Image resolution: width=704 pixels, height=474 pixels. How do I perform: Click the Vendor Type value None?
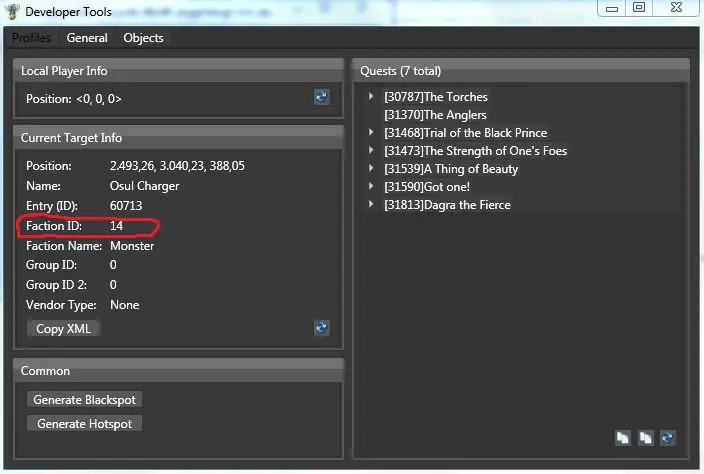coord(124,305)
